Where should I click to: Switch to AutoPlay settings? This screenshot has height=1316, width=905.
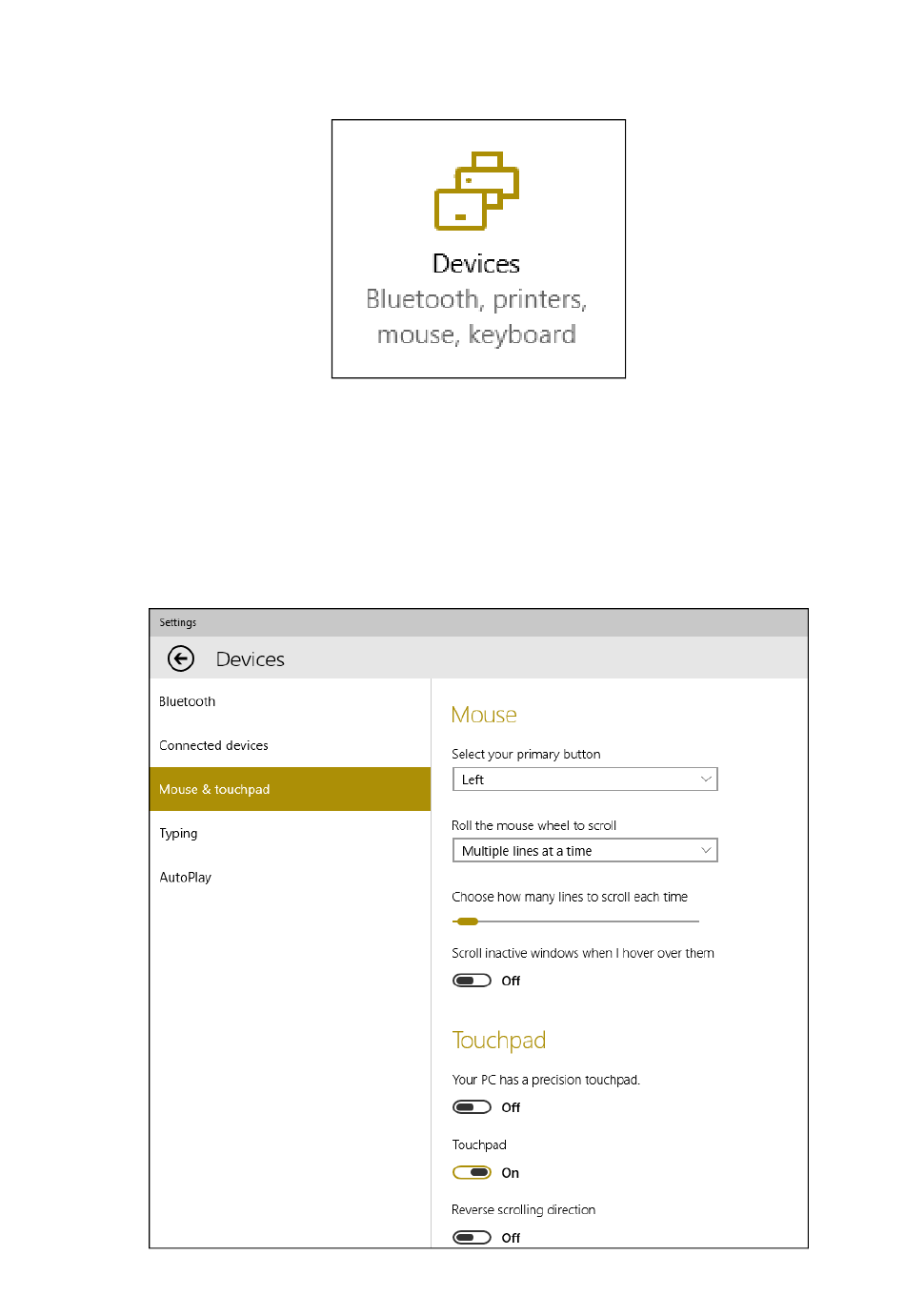click(185, 877)
